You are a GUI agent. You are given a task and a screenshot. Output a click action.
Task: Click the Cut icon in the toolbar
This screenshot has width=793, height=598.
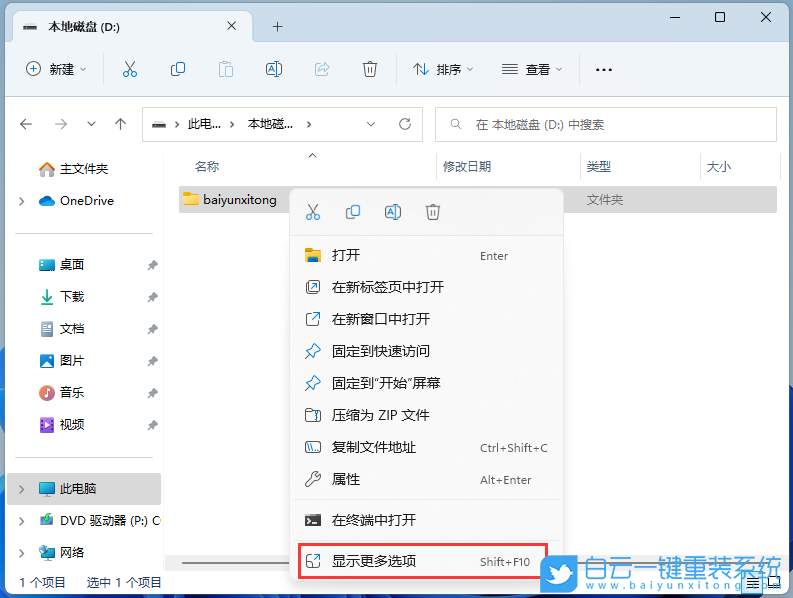(130, 69)
